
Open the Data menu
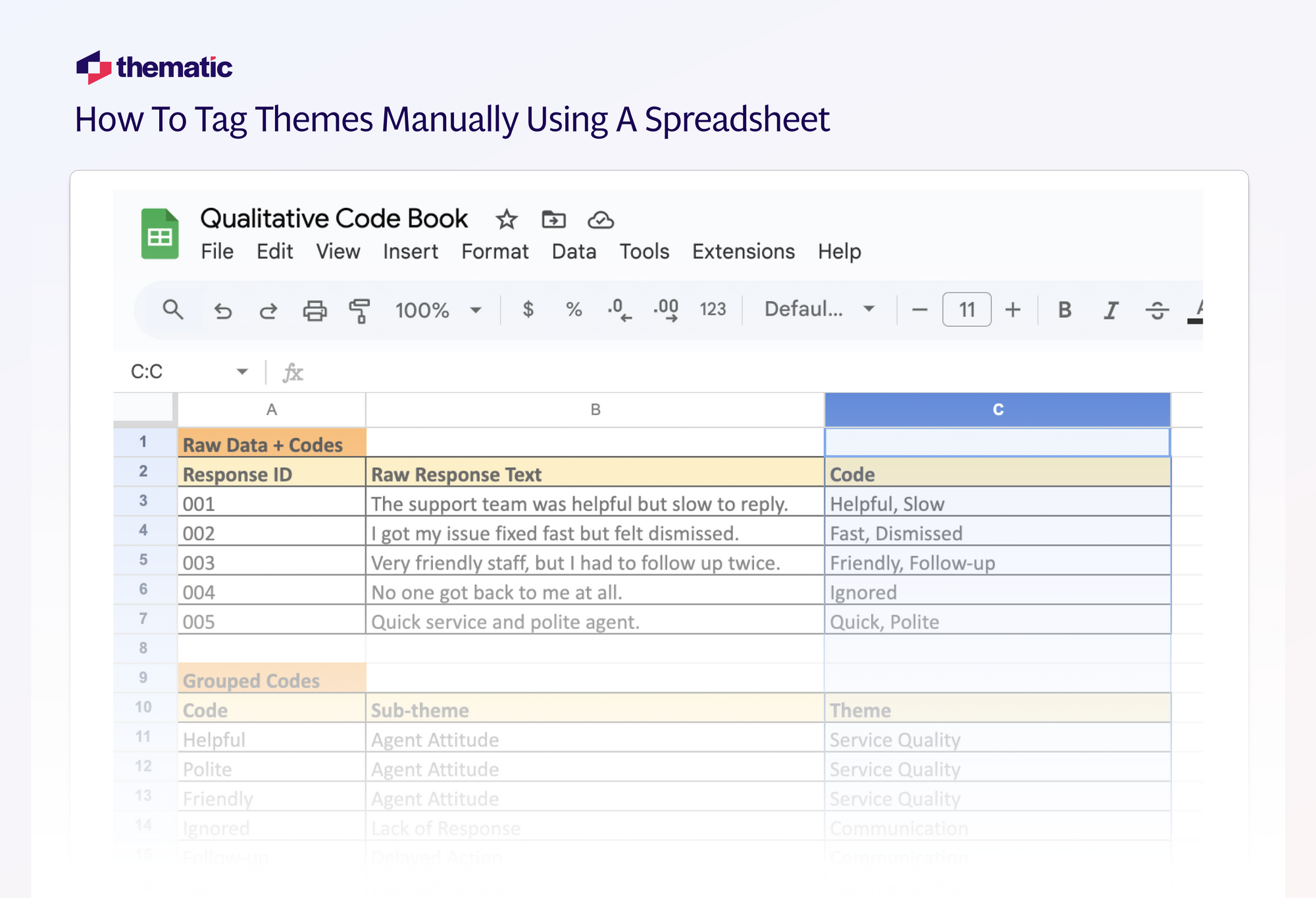574,251
